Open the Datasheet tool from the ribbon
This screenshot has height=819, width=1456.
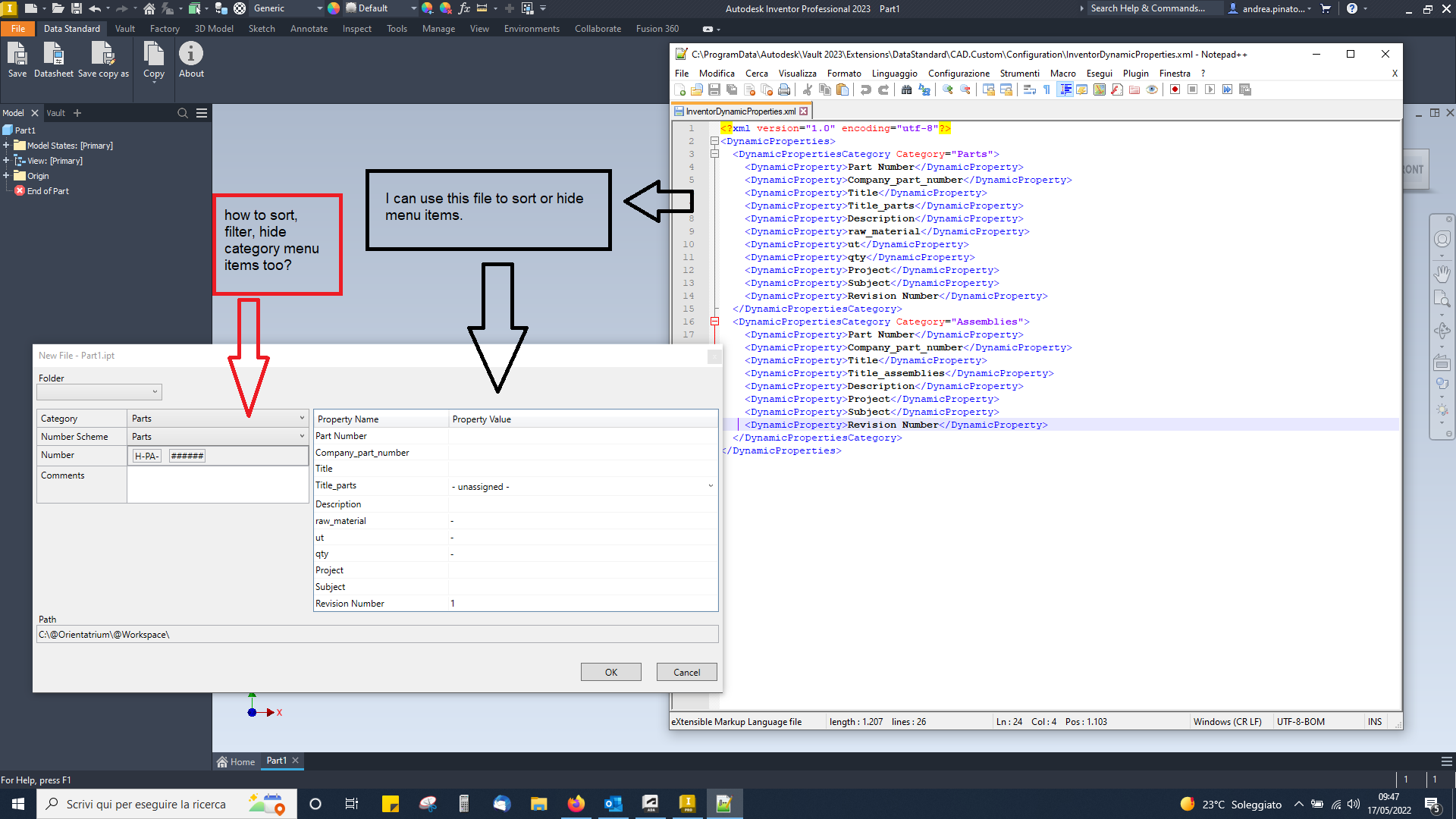pyautogui.click(x=53, y=59)
